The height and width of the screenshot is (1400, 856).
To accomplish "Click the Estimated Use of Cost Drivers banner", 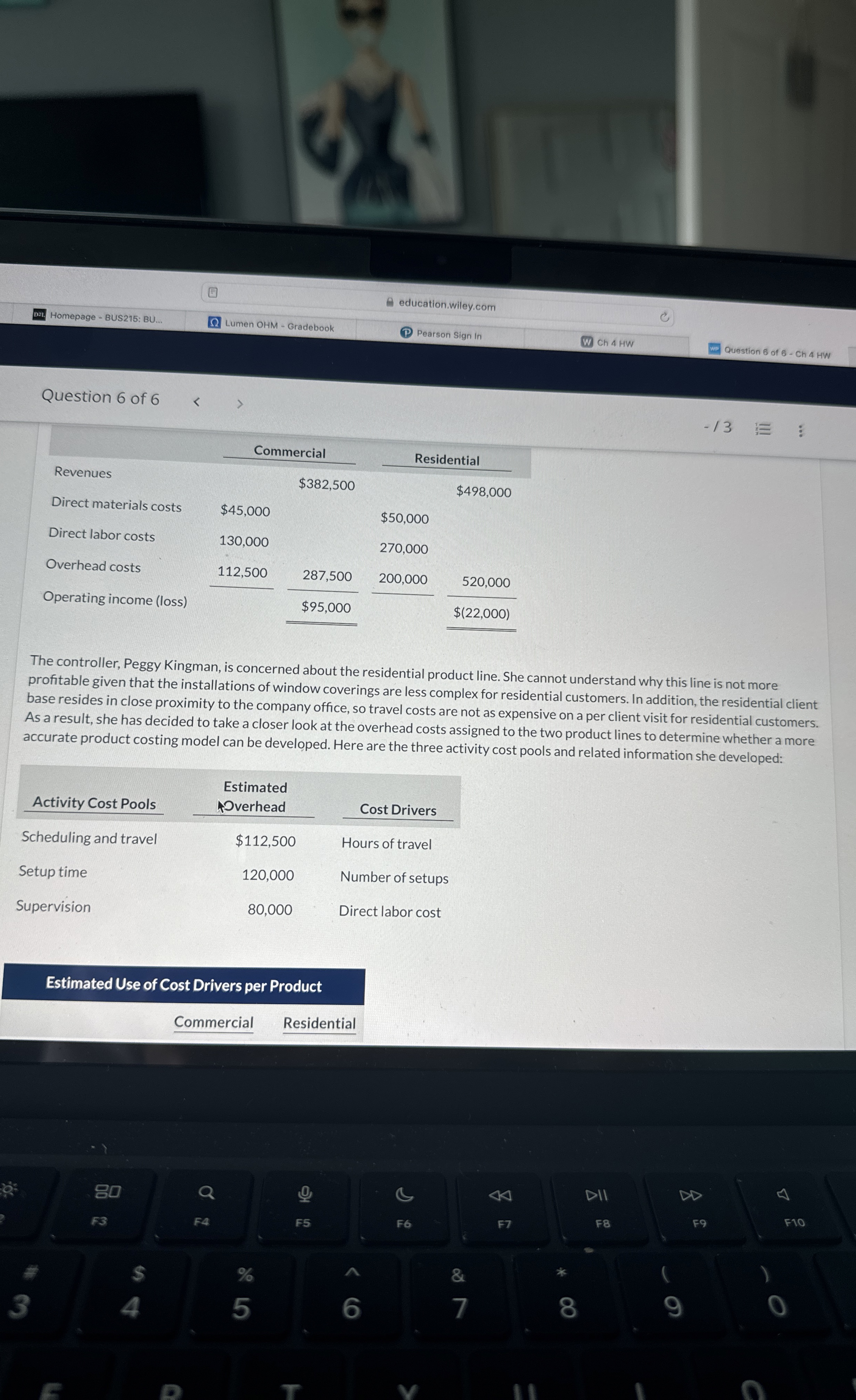I will tap(183, 985).
